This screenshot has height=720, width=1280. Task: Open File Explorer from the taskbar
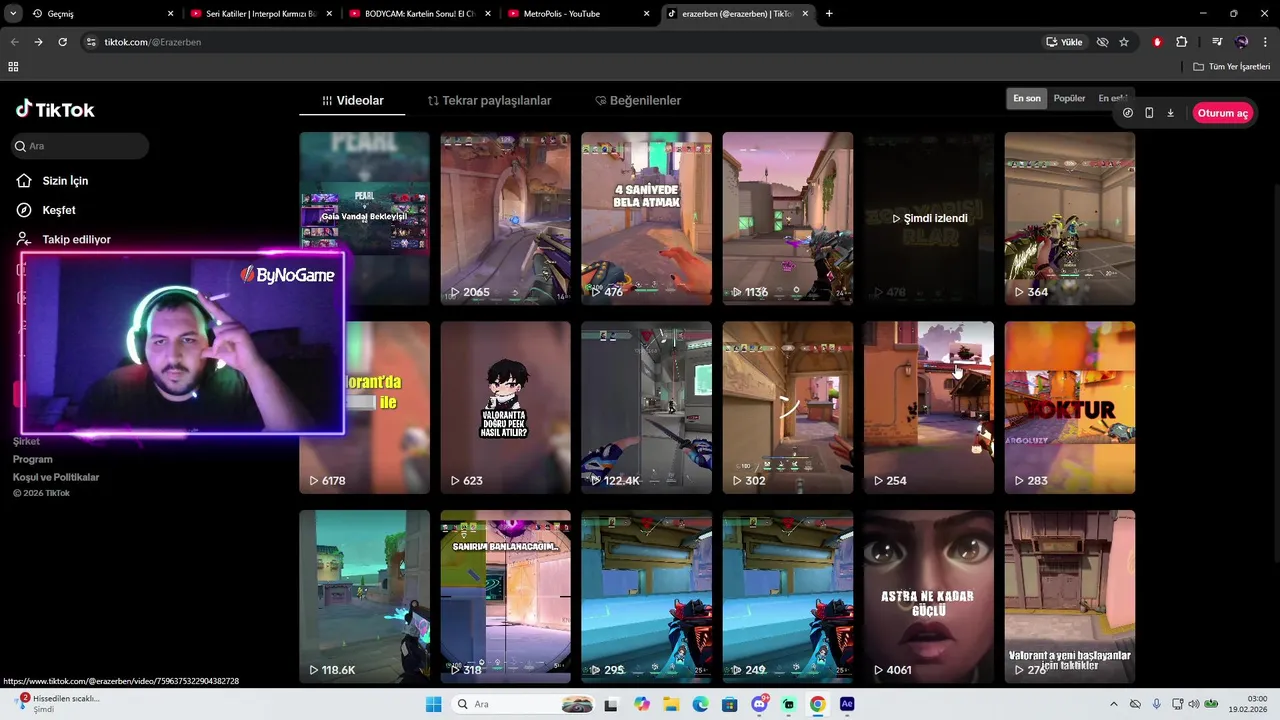coord(671,704)
